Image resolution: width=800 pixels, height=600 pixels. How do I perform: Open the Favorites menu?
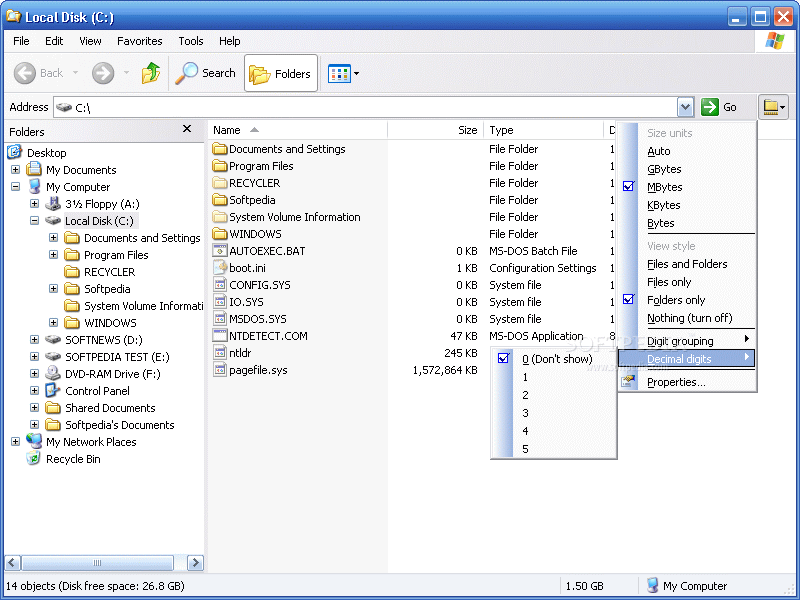click(140, 41)
